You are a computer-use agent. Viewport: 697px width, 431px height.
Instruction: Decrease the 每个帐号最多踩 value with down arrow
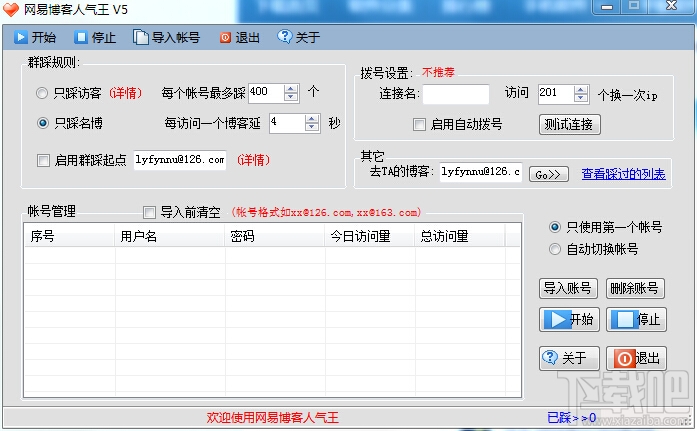291,97
